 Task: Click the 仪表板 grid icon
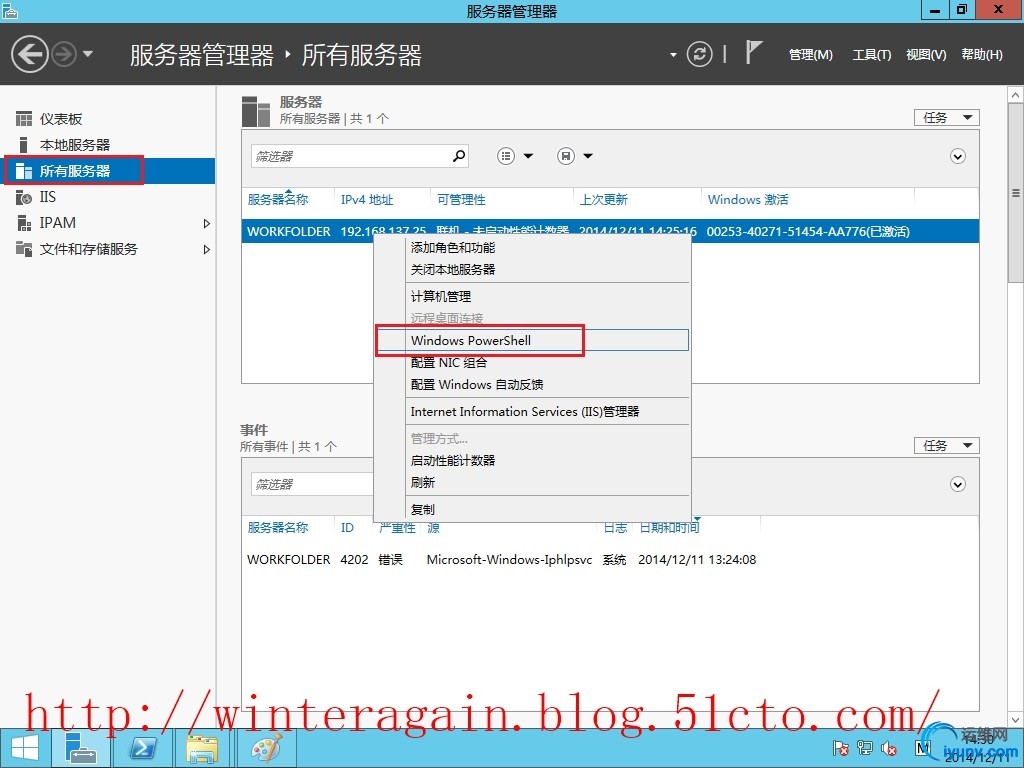coord(24,119)
